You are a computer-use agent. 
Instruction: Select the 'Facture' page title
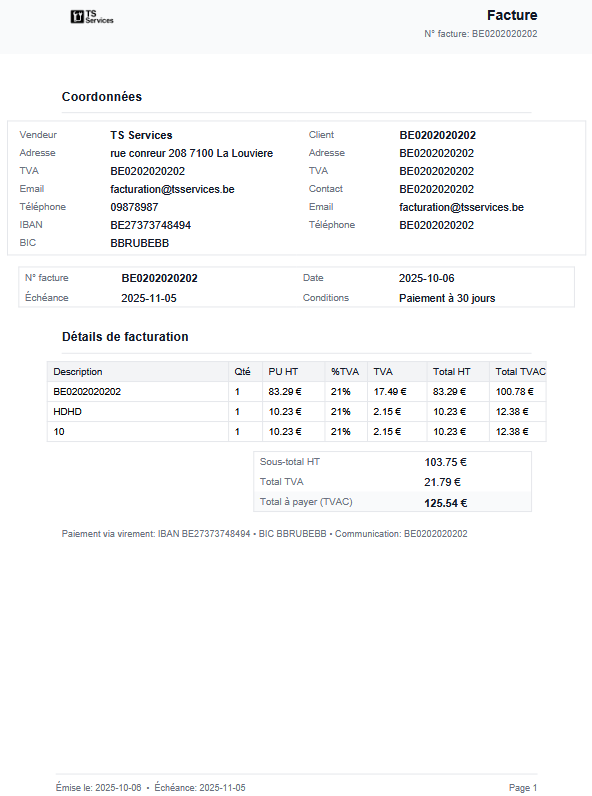point(512,15)
